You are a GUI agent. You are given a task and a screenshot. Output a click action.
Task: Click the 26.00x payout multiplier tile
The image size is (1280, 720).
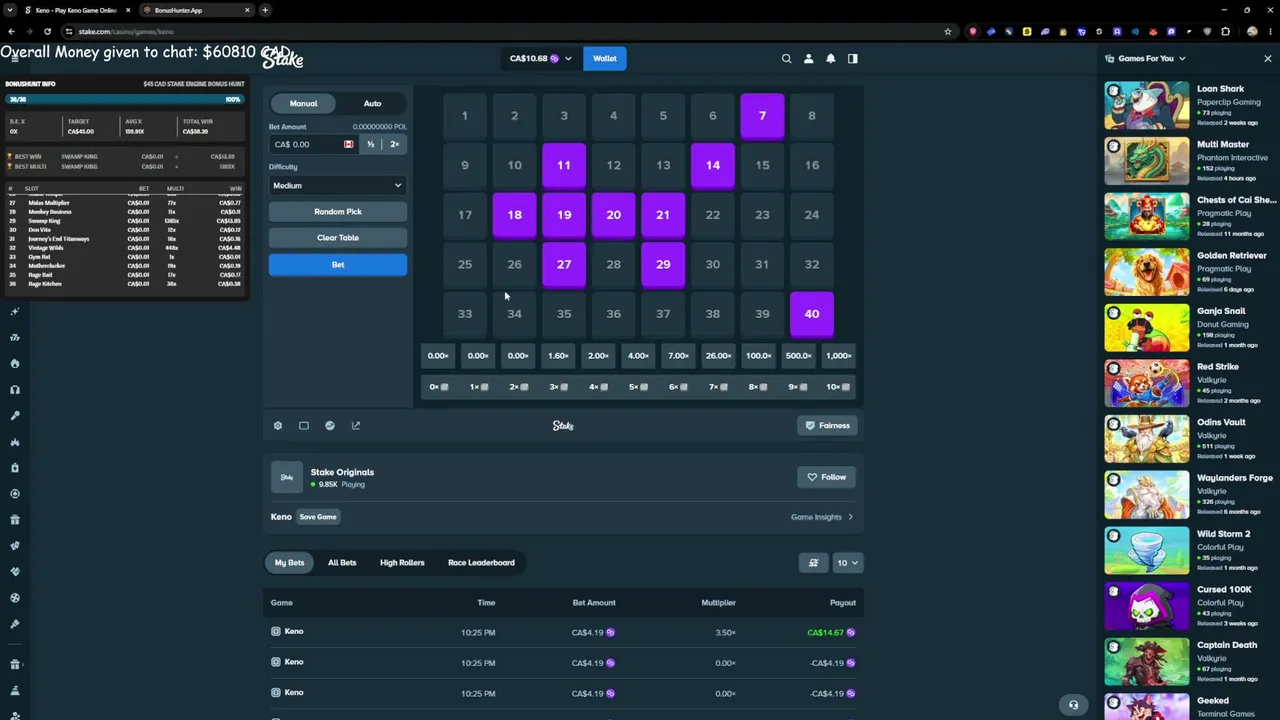tap(718, 356)
